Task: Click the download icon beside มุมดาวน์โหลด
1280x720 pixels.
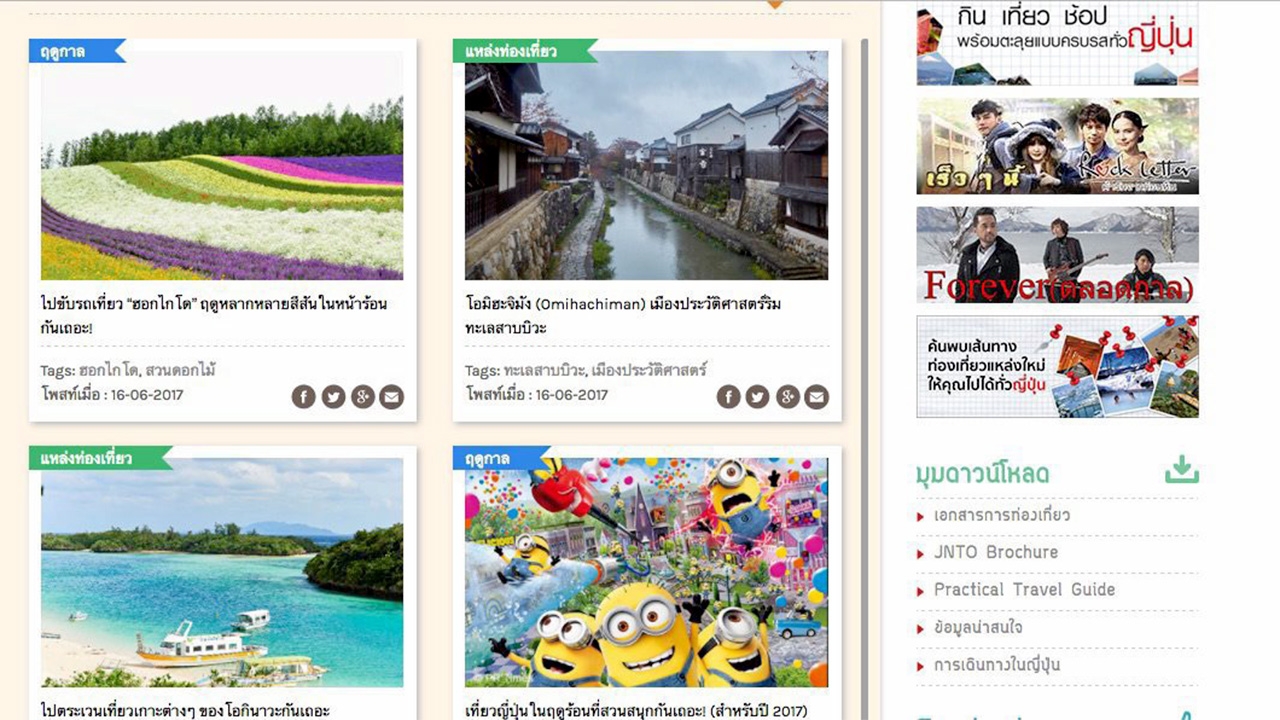Action: click(x=1182, y=469)
